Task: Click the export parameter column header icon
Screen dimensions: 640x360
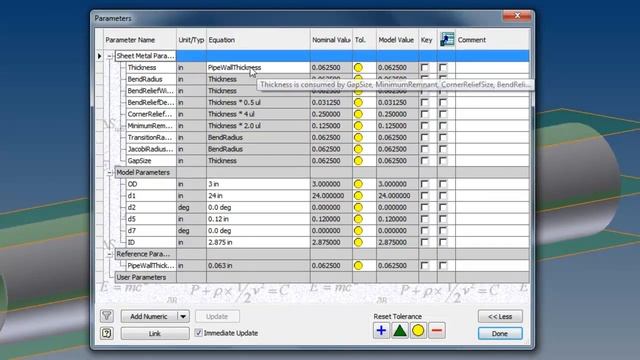Action: click(x=447, y=40)
